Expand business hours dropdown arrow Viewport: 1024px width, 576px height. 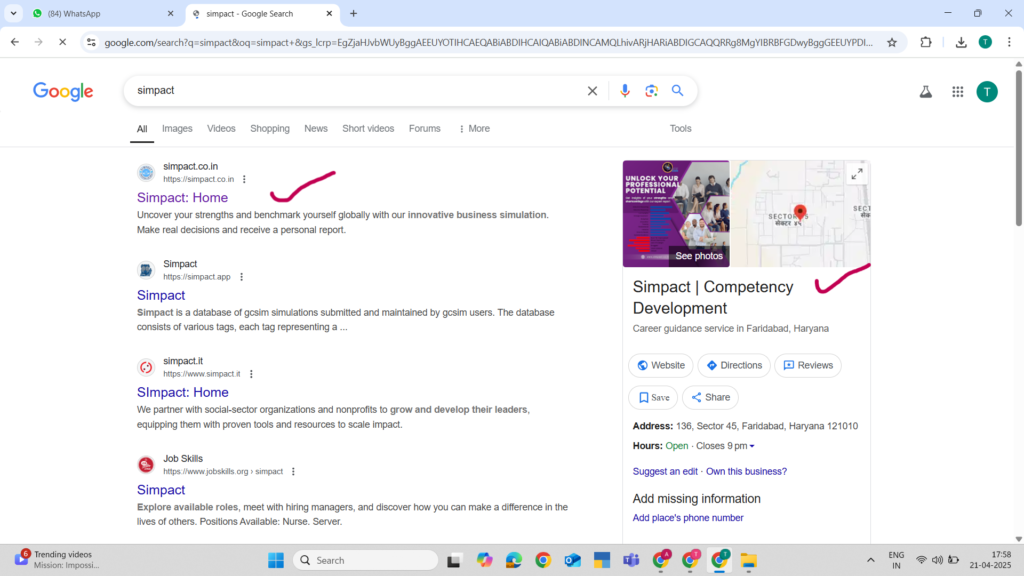[x=752, y=447]
